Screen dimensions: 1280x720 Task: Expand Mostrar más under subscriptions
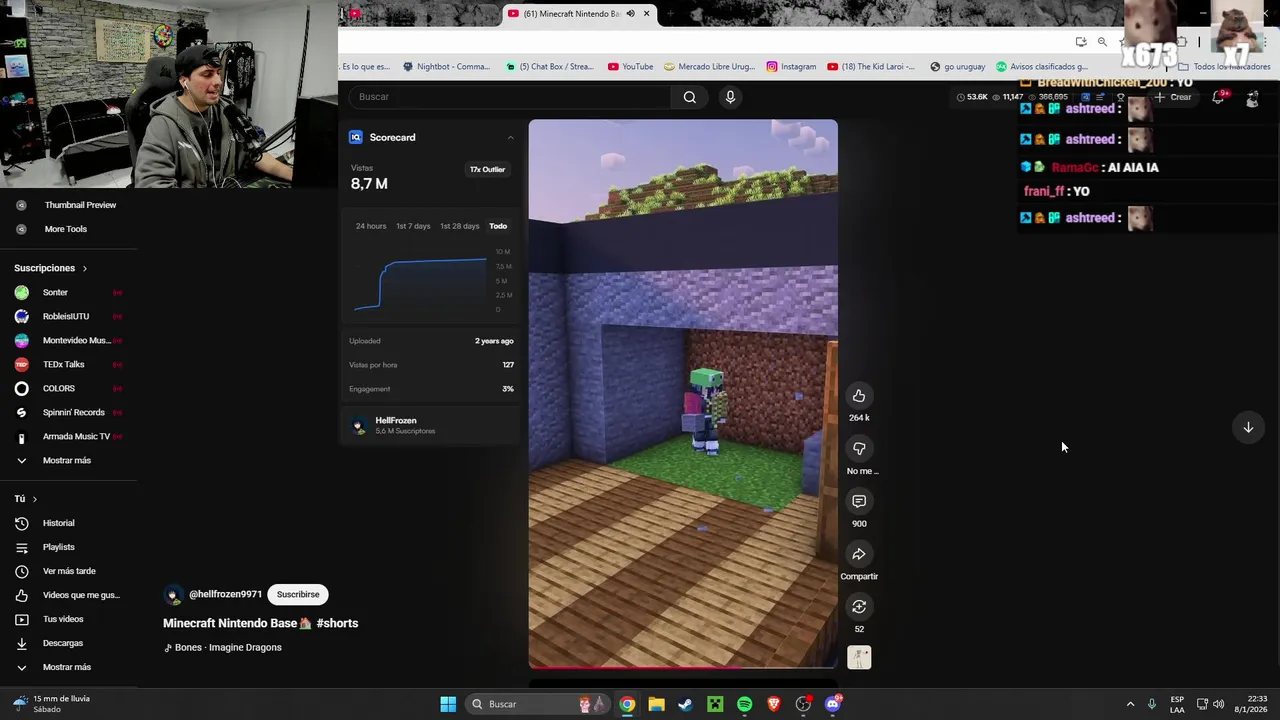[67, 460]
